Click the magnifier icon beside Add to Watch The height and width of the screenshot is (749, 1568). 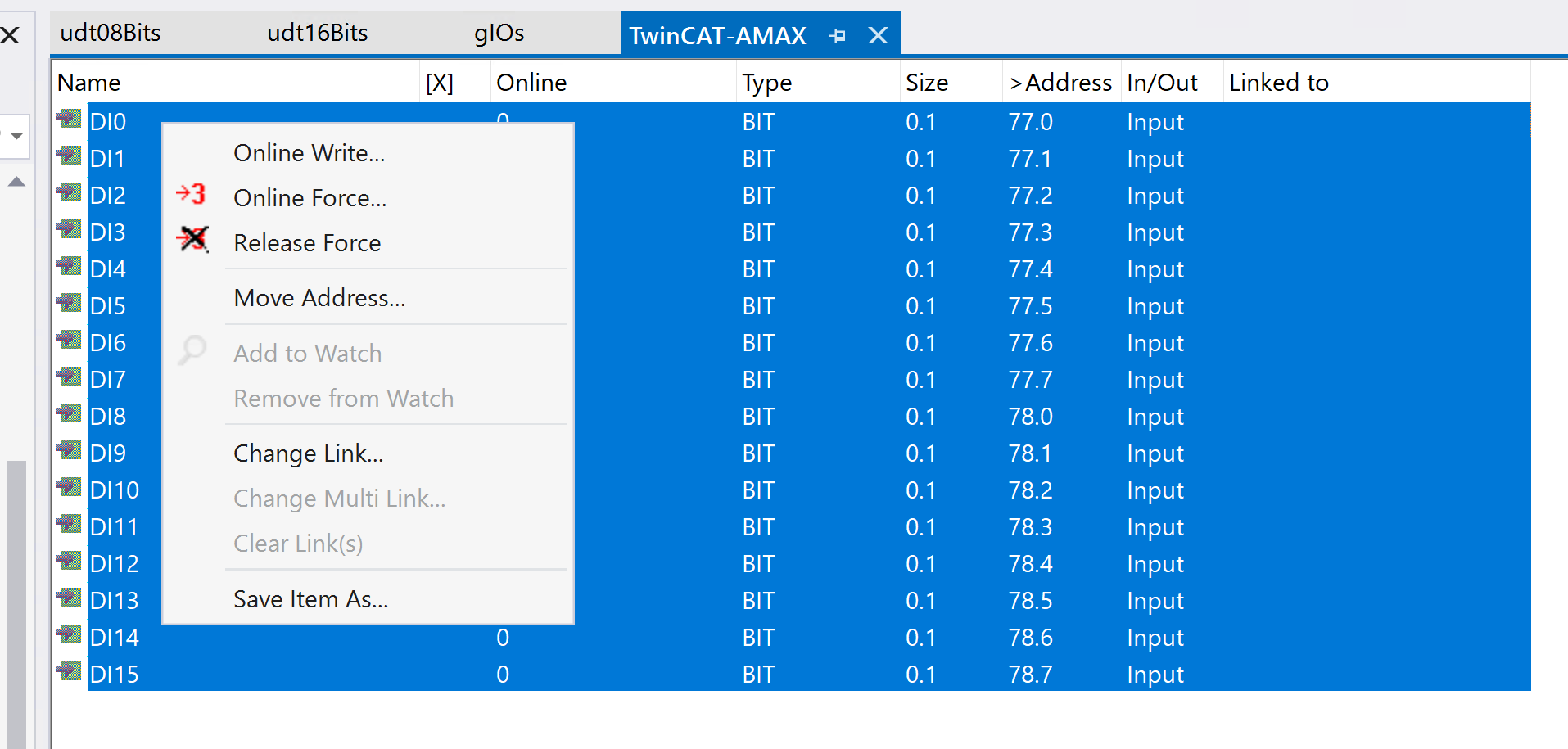coord(192,350)
